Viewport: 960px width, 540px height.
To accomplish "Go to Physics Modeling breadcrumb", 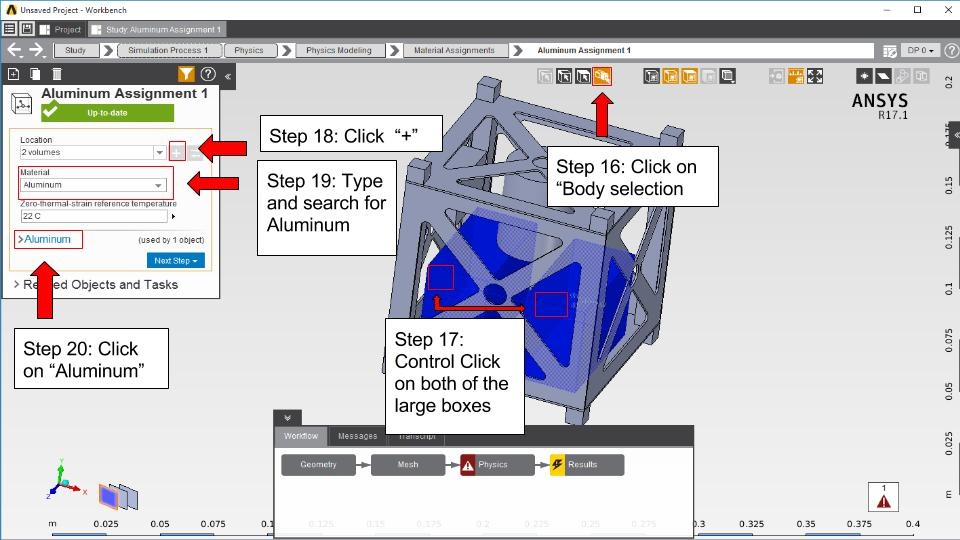I will [339, 50].
